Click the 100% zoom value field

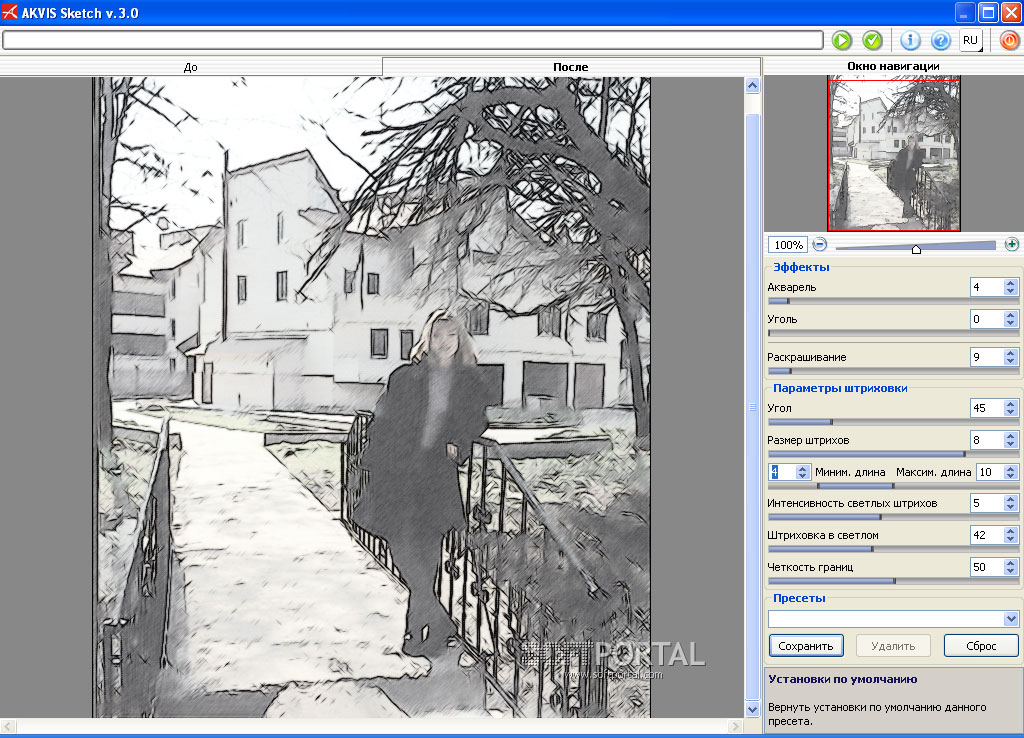(787, 243)
